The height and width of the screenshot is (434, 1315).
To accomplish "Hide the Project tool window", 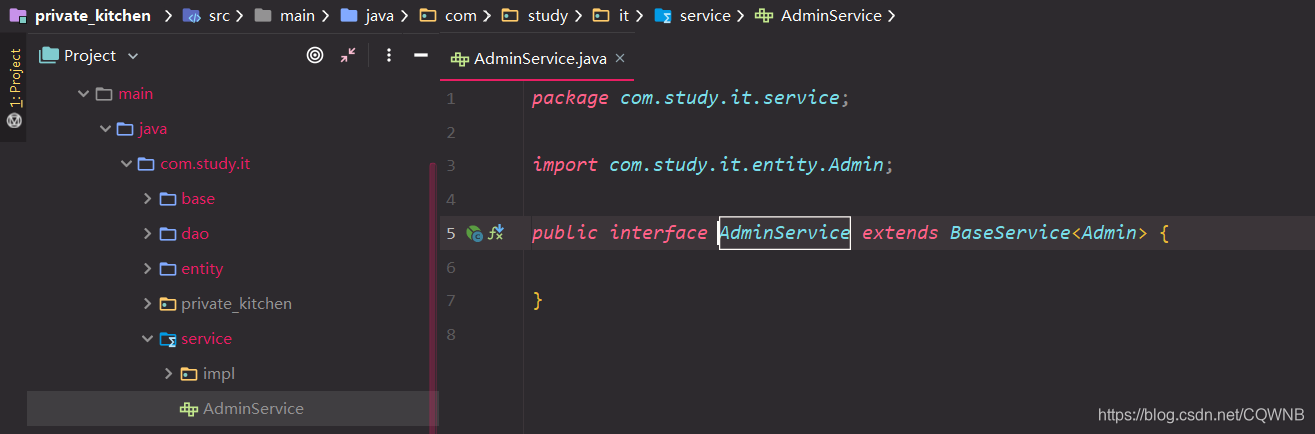I will point(421,55).
